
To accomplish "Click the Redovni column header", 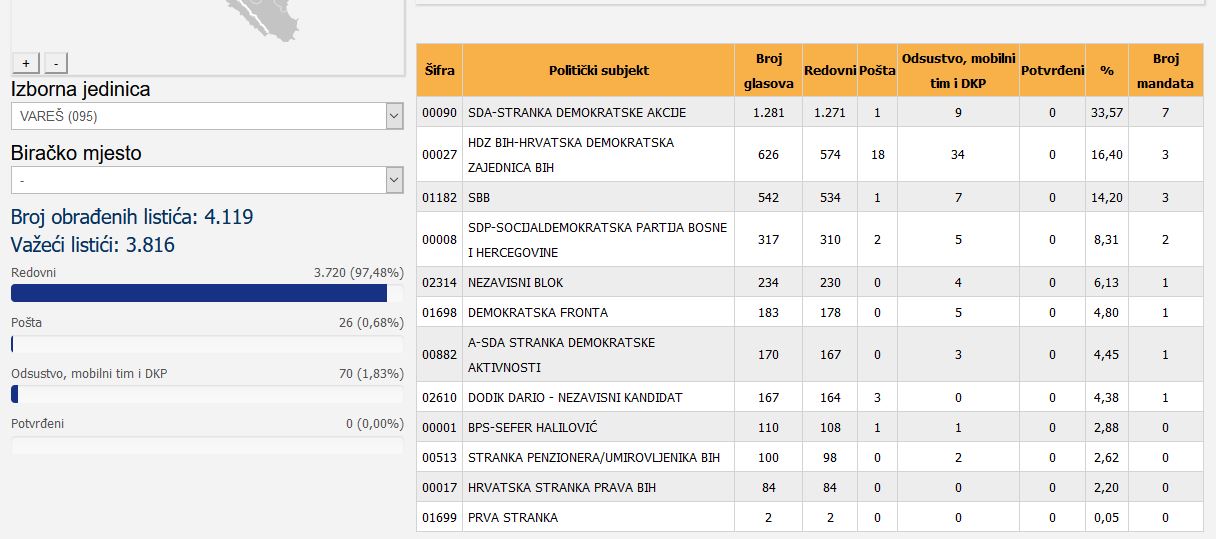I will (x=830, y=70).
